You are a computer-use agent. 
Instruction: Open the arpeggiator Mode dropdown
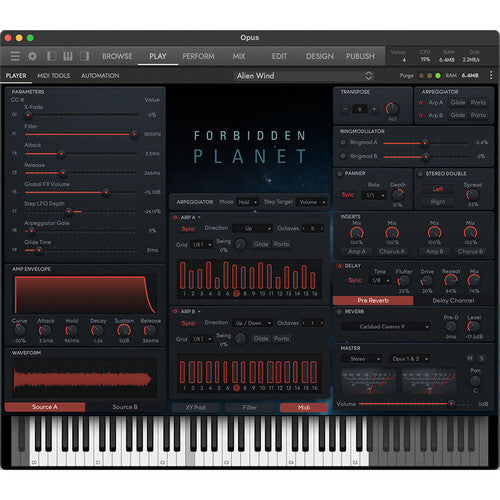click(247, 202)
